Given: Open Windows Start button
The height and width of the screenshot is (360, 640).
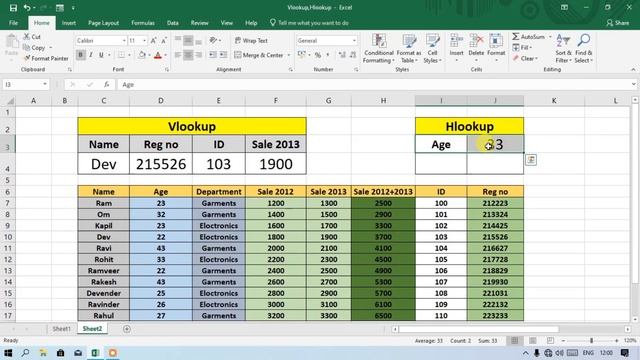Looking at the screenshot, I should [8, 353].
